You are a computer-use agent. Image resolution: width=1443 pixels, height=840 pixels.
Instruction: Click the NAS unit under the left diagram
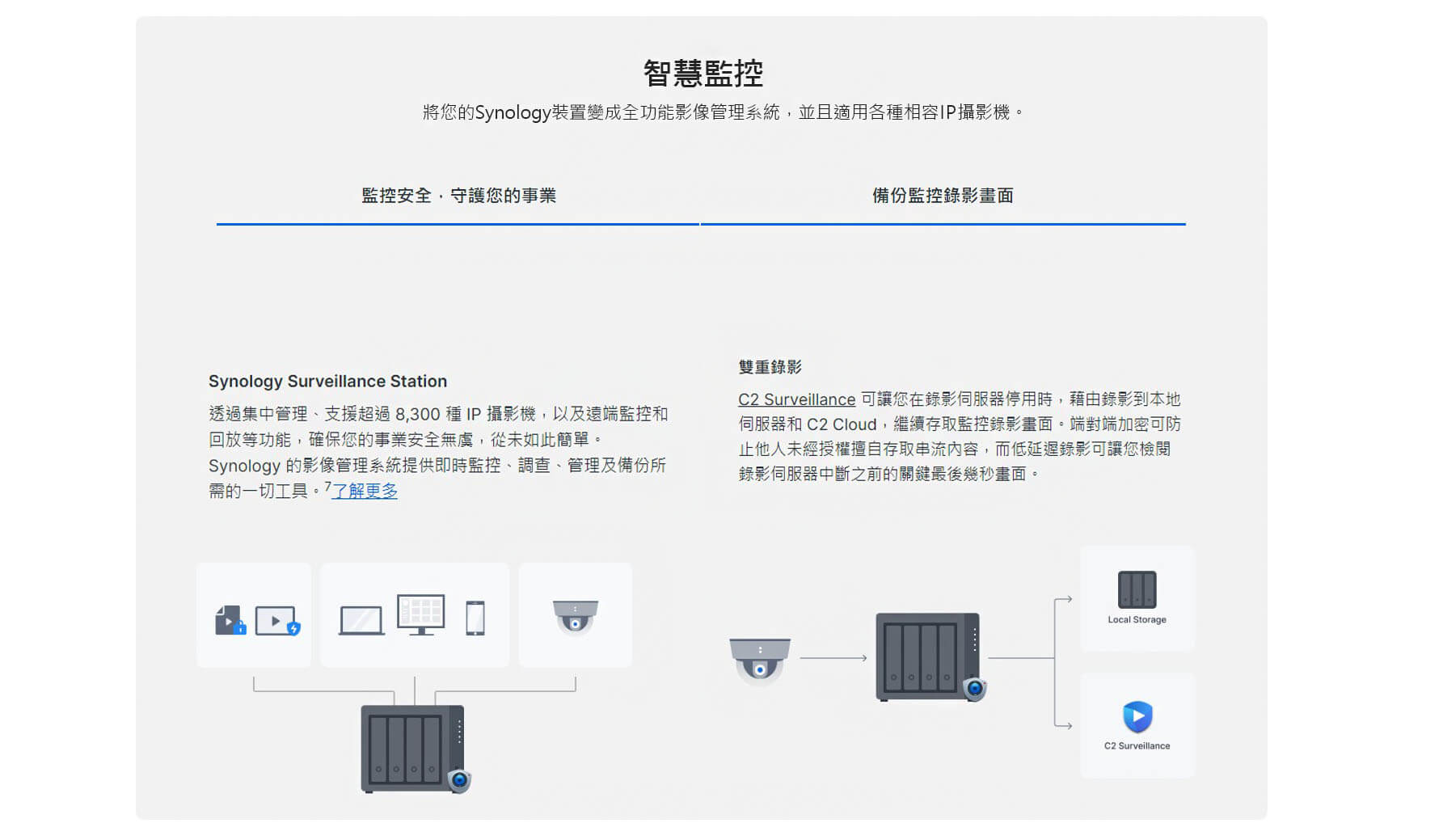tap(413, 749)
